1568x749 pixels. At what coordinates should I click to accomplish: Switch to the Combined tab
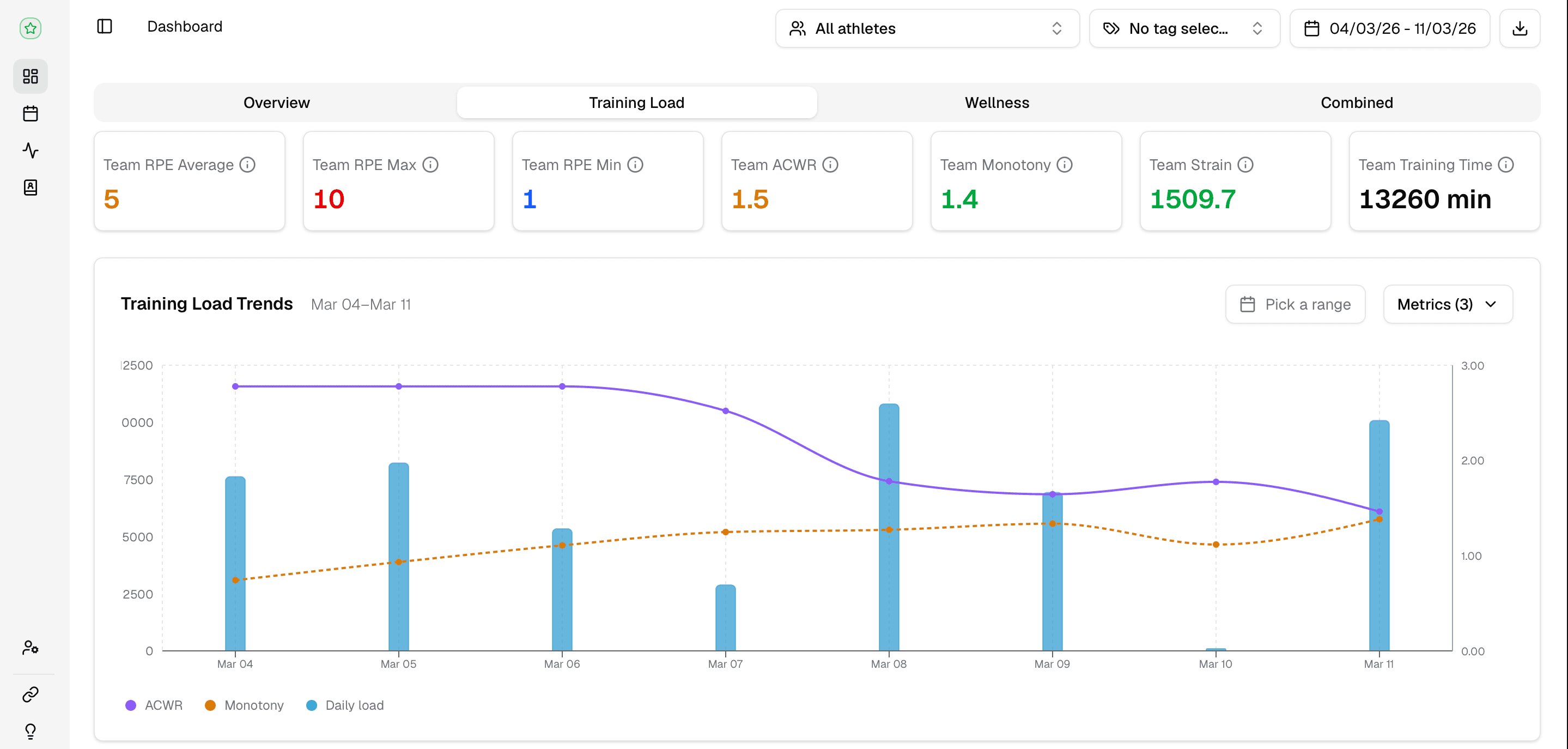click(1356, 103)
